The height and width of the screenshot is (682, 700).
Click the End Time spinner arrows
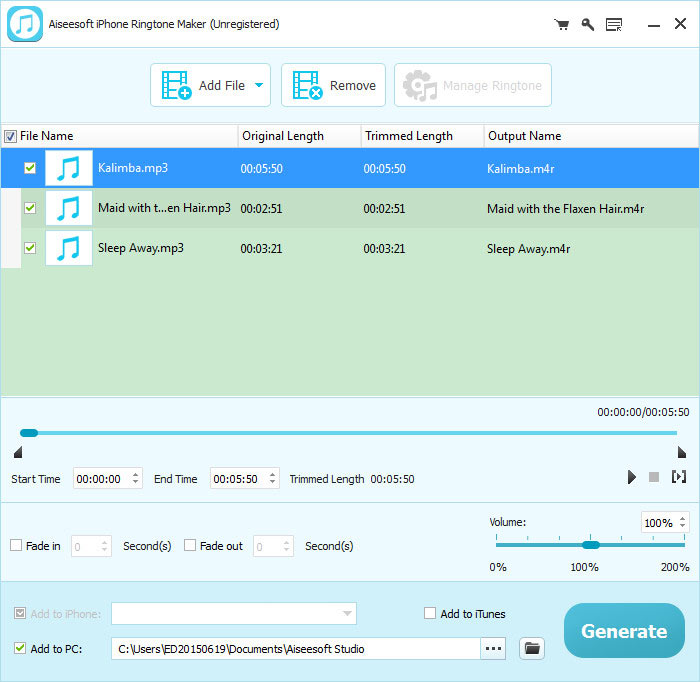pyautogui.click(x=272, y=478)
